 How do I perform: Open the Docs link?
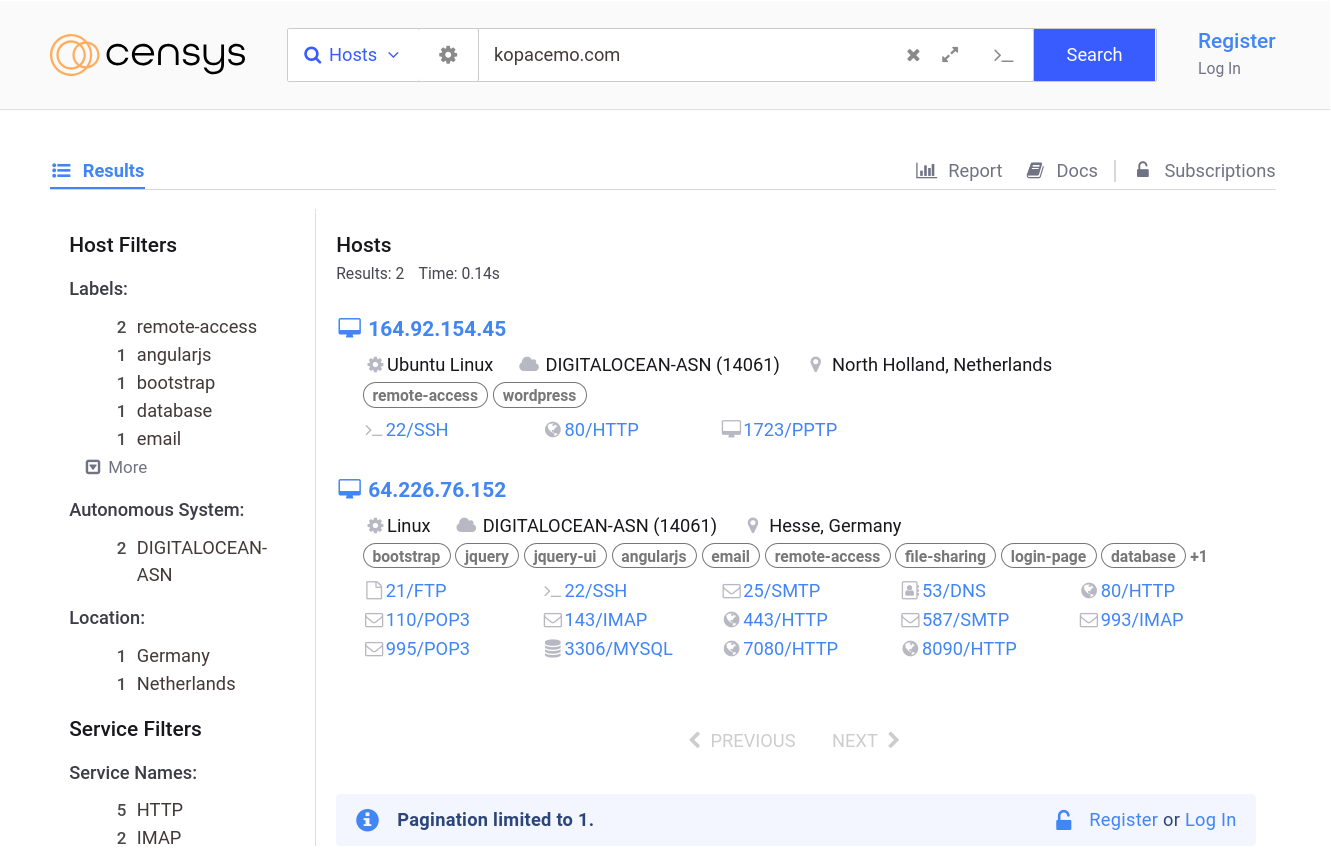1062,170
